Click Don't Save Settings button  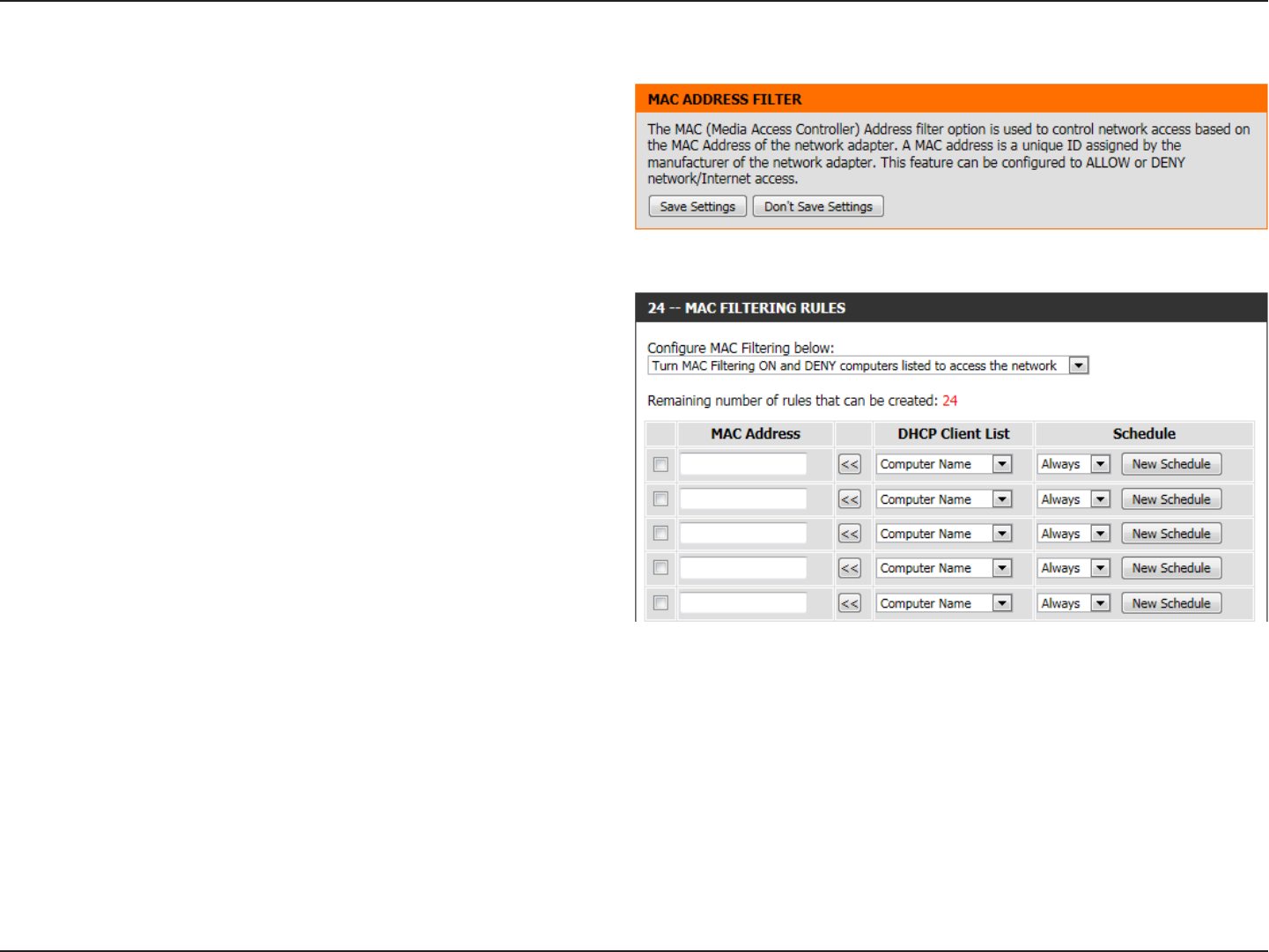(818, 206)
